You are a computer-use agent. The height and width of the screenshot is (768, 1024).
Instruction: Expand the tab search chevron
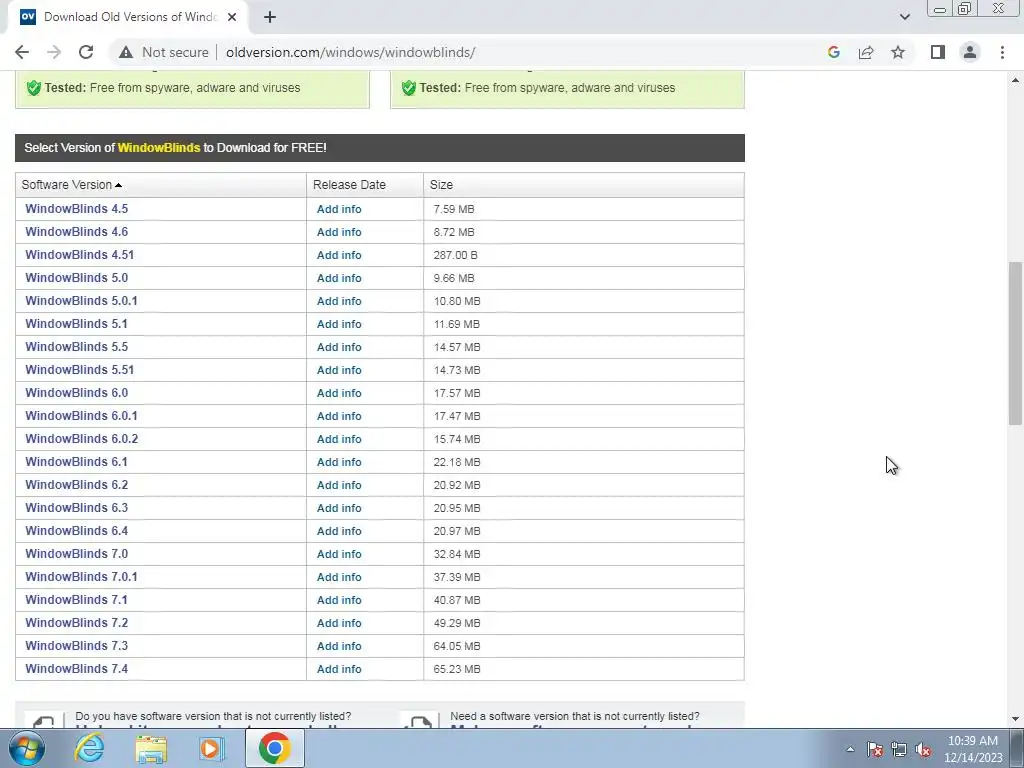point(904,17)
